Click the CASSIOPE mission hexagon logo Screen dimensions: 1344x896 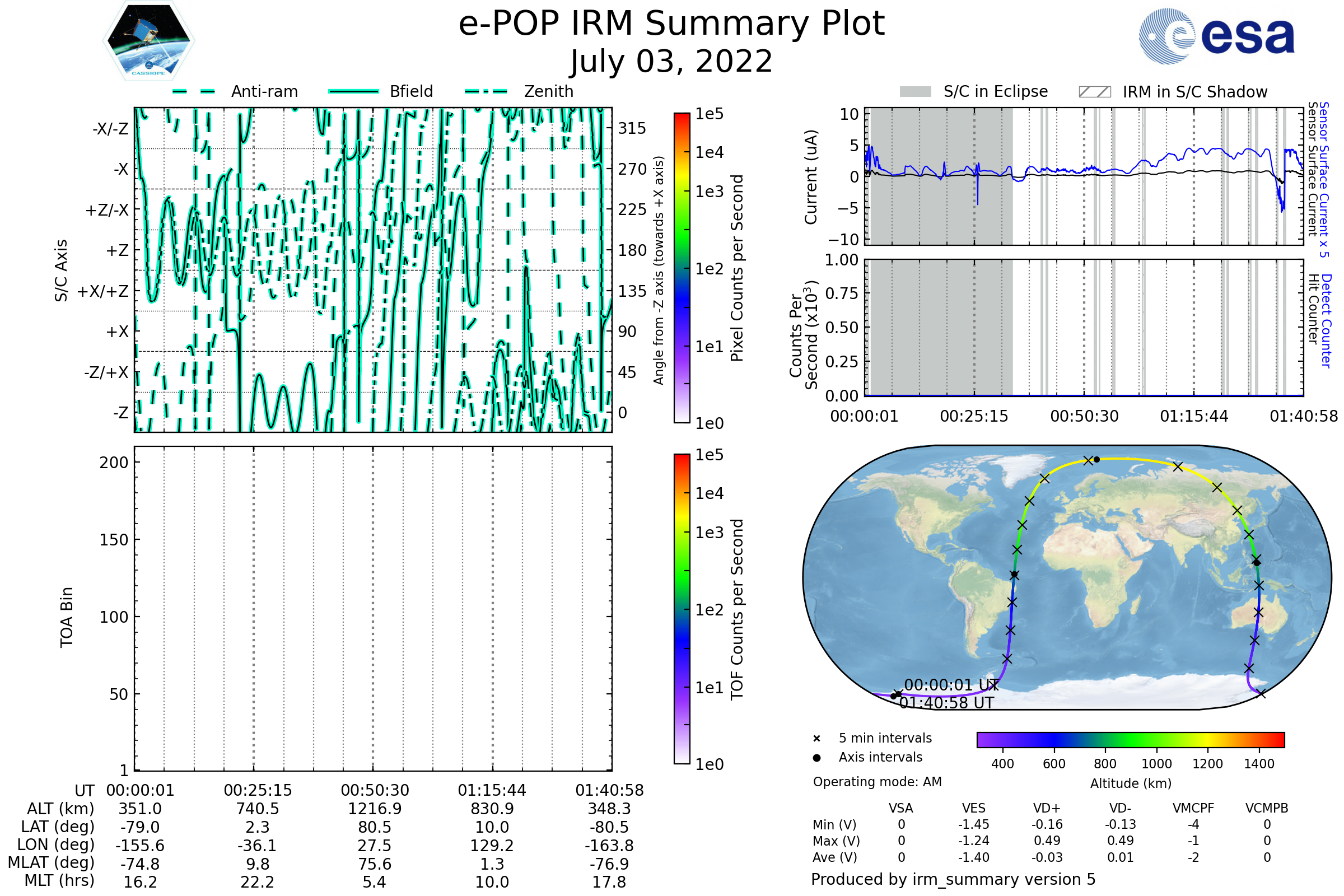148,41
